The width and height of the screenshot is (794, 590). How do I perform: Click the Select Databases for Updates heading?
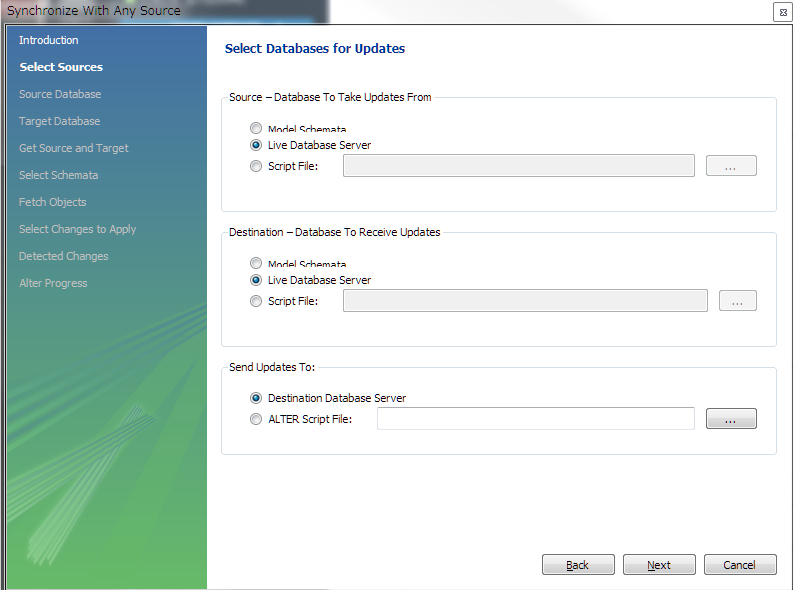pos(315,49)
